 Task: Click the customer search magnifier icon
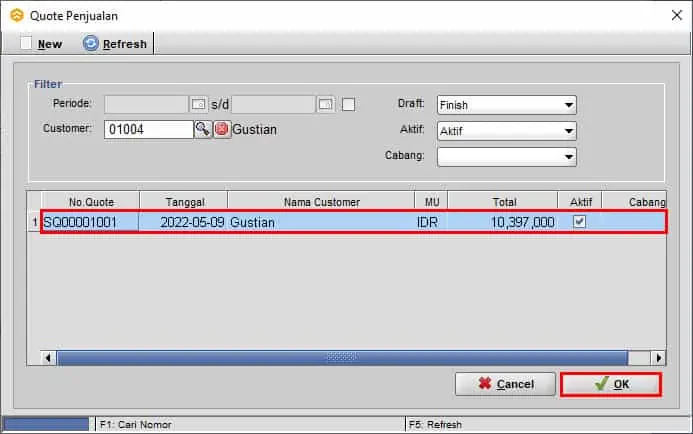202,129
